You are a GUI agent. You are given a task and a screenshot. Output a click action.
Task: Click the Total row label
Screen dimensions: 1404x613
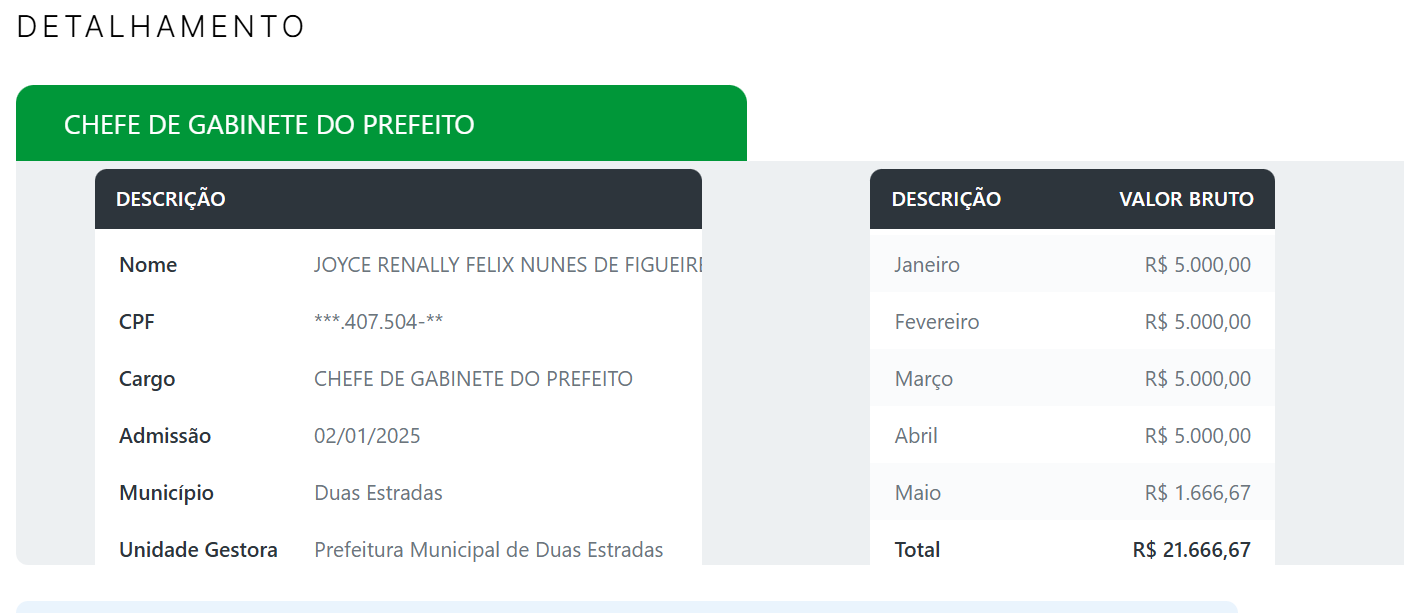click(917, 550)
